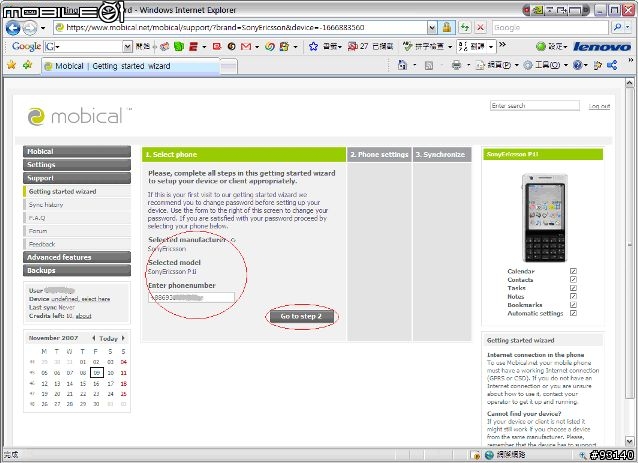Click the Go to step 2 button
This screenshot has height=463, width=638.
click(301, 316)
